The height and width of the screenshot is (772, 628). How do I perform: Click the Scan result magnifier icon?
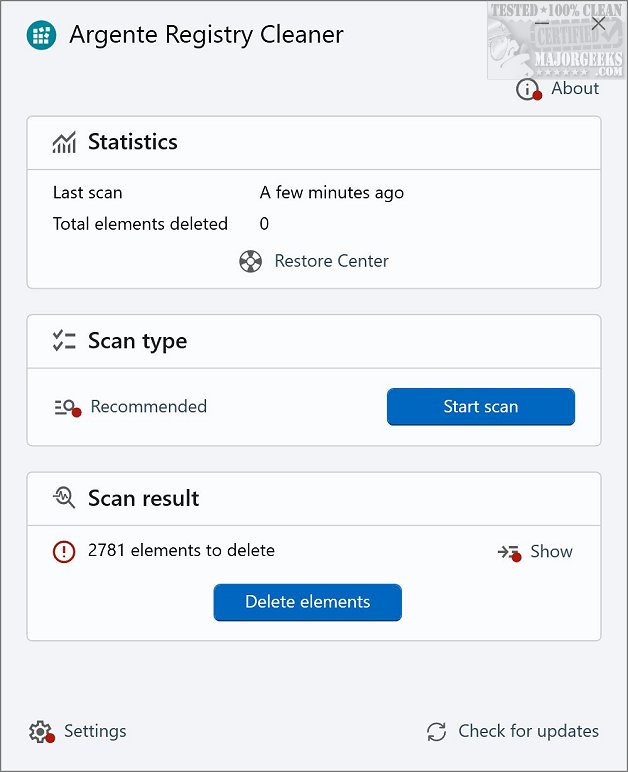[64, 499]
